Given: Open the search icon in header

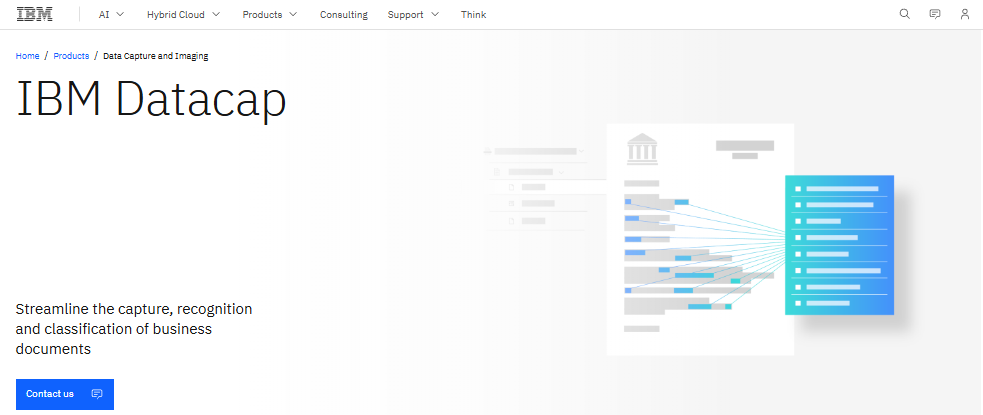Looking at the screenshot, I should point(905,14).
